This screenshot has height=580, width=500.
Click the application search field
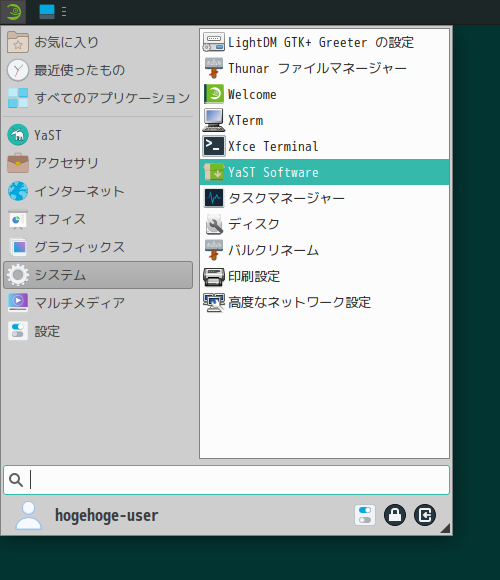tap(226, 480)
